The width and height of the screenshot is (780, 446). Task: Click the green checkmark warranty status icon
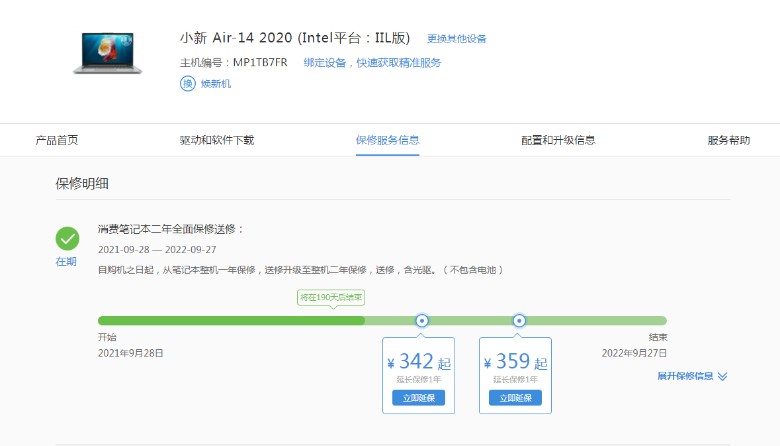pos(67,239)
